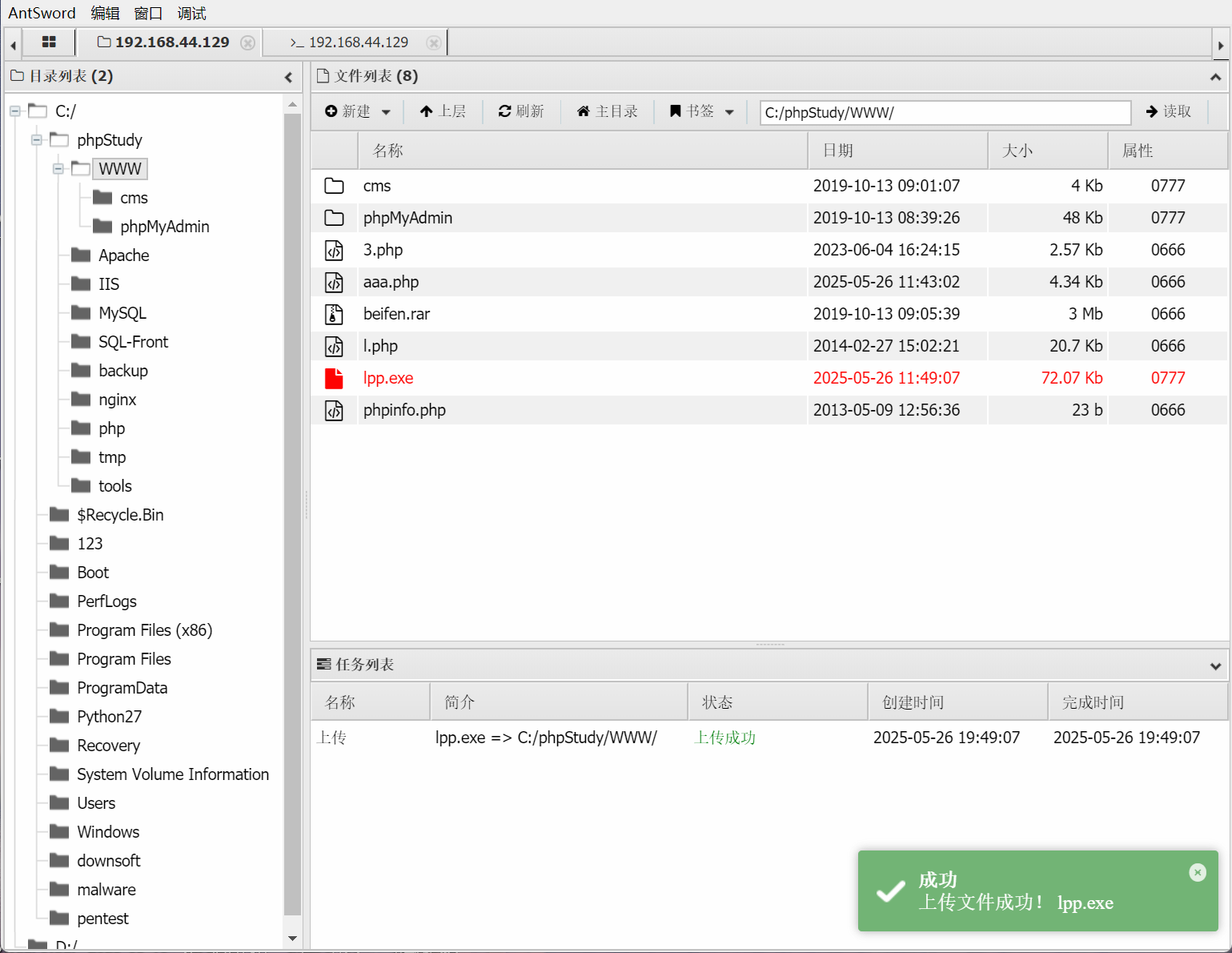Collapse the 文件列表 panel with chevron

click(x=1215, y=77)
